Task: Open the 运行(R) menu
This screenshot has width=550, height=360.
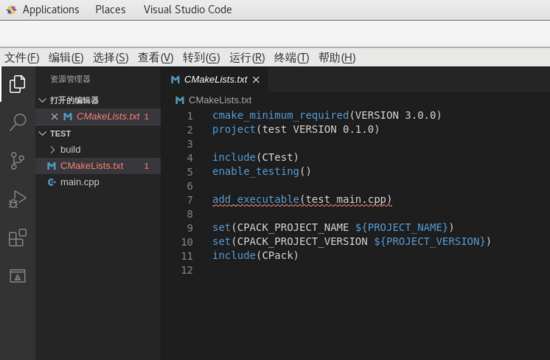Action: (247, 58)
